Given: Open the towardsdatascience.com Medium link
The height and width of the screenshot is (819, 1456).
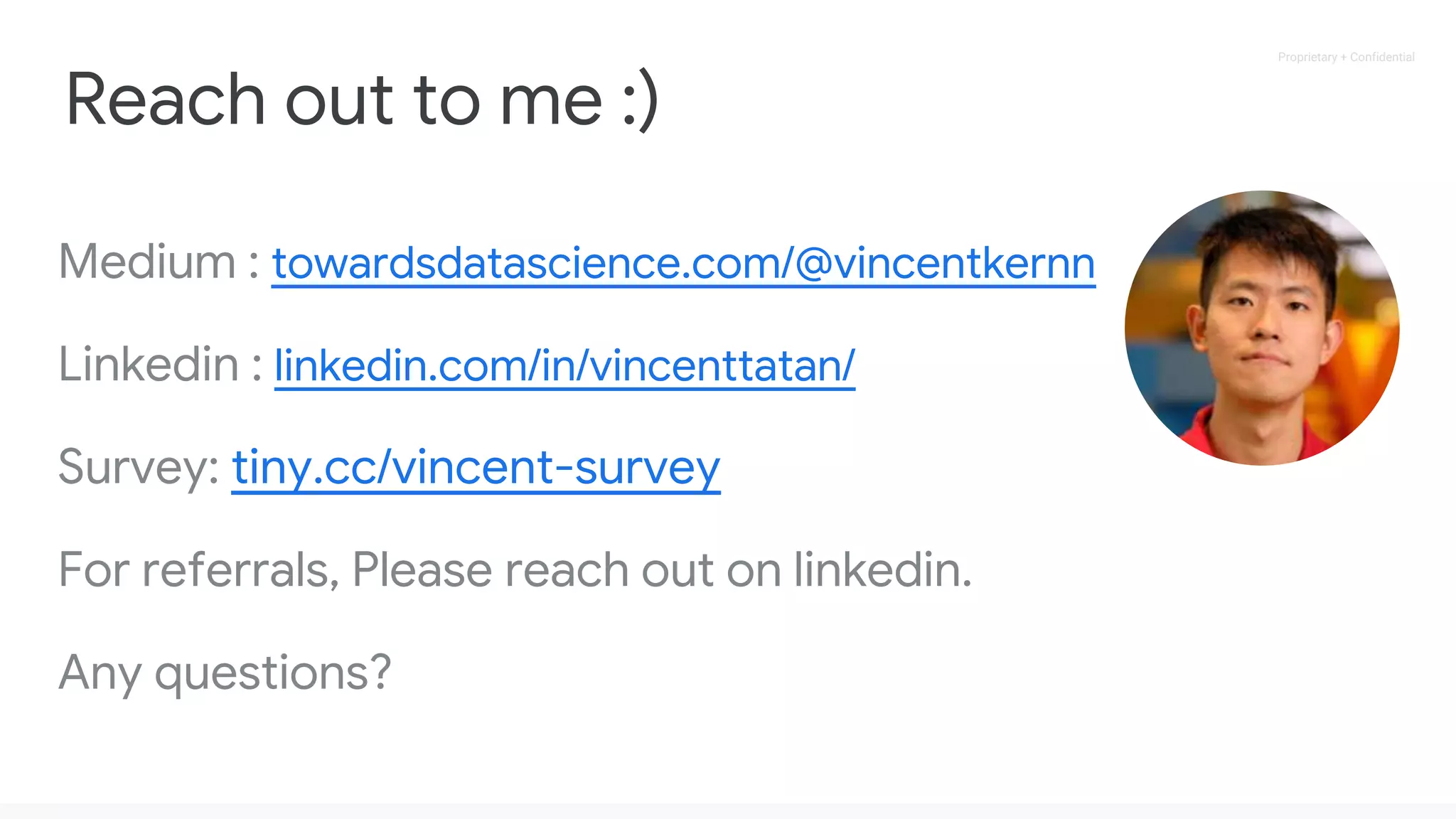Looking at the screenshot, I should click(x=682, y=263).
